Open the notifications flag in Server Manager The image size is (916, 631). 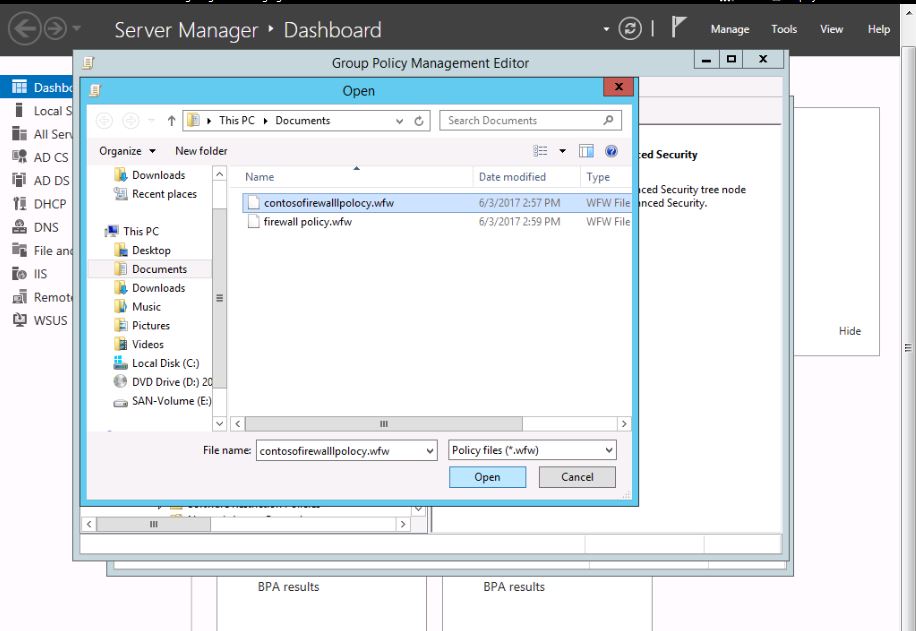(x=678, y=27)
